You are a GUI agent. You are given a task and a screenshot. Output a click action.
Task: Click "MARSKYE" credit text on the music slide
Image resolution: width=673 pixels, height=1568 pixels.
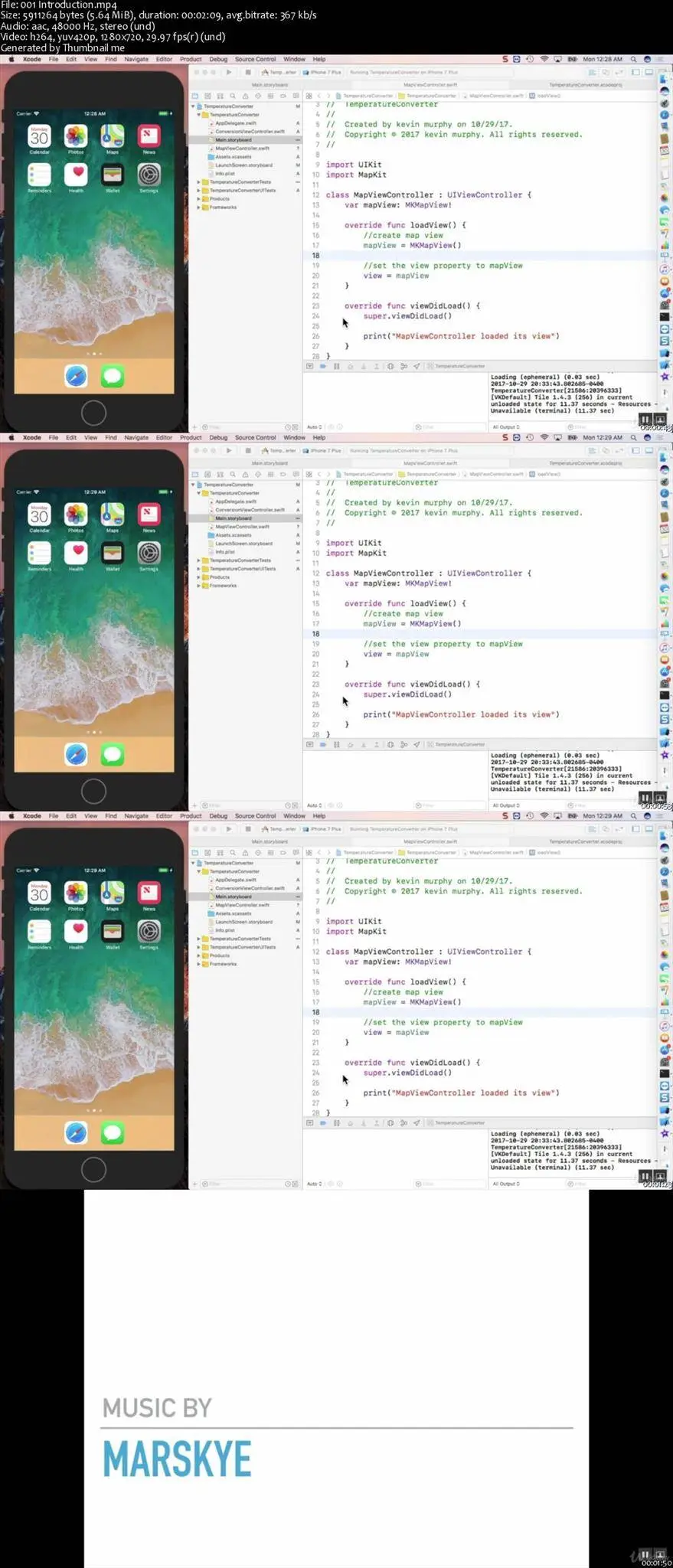(x=177, y=1459)
